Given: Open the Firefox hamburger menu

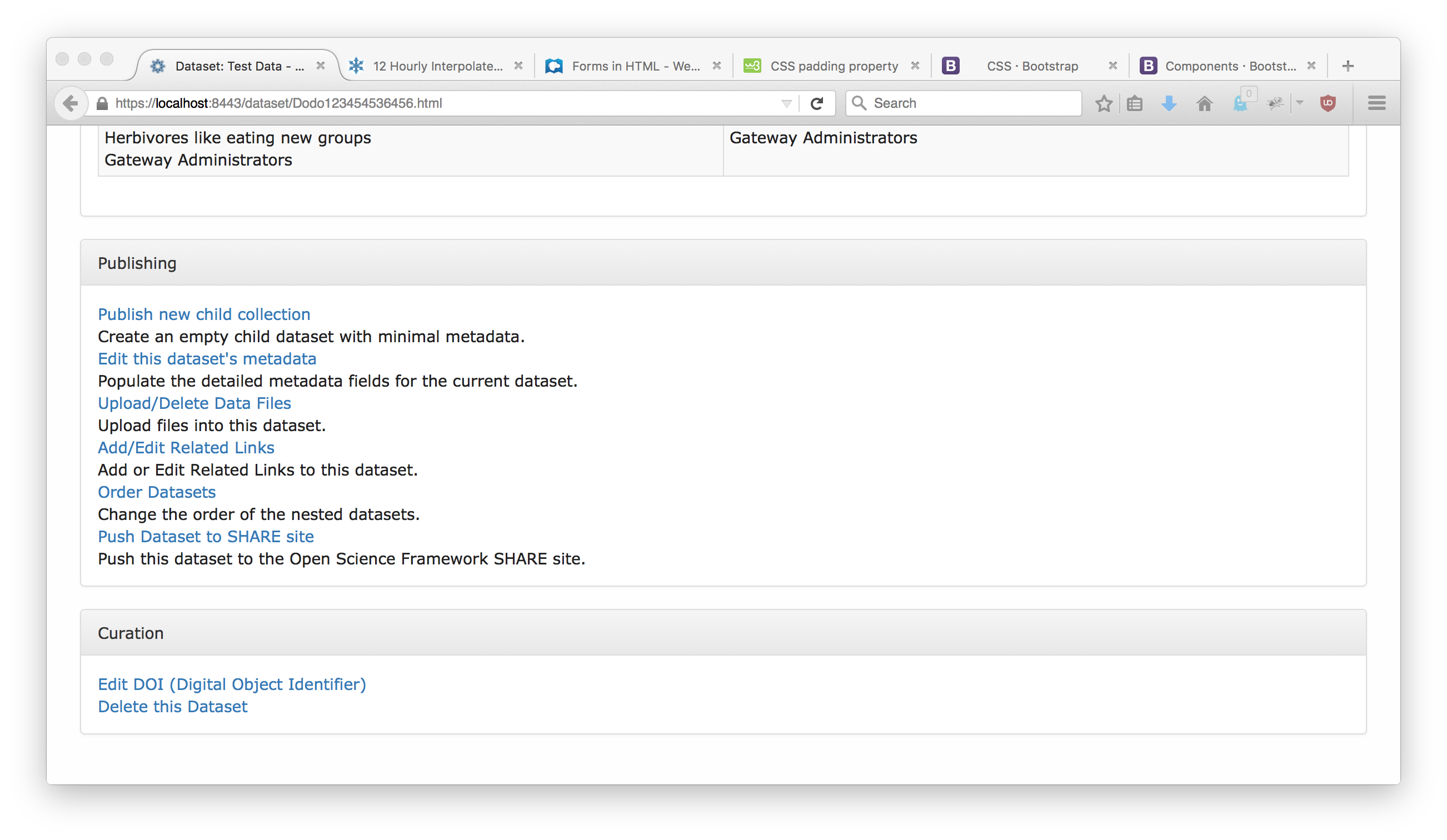Looking at the screenshot, I should (x=1376, y=103).
